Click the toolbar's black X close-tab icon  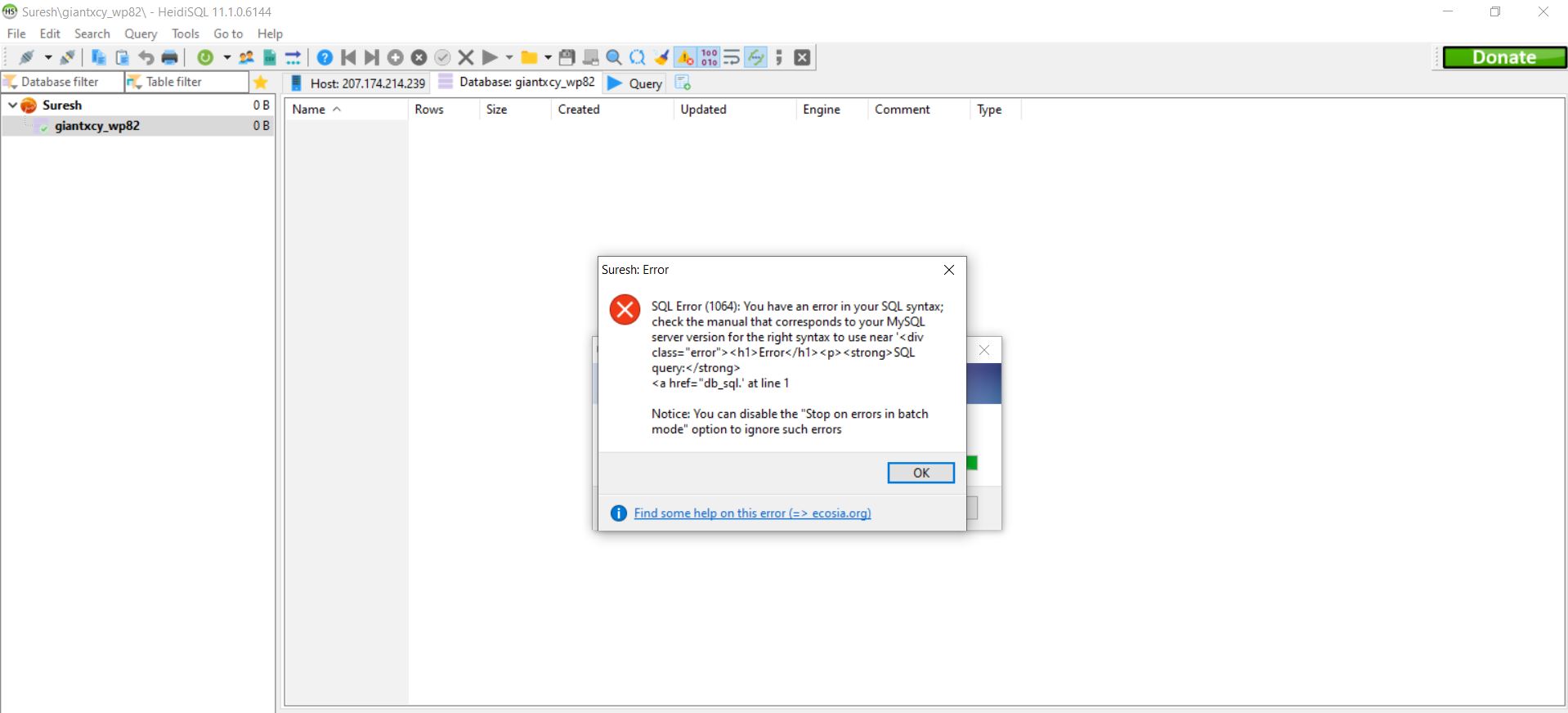(803, 57)
